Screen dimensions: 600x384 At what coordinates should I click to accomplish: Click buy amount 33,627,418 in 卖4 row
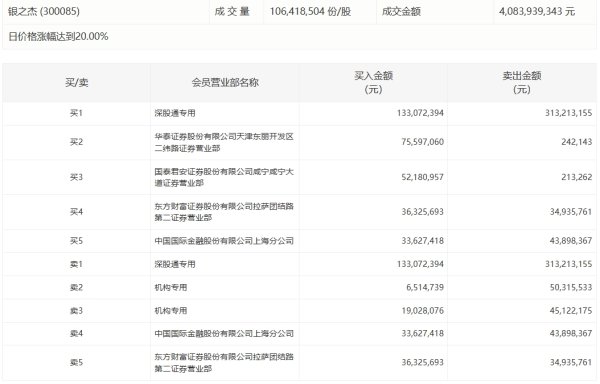click(x=422, y=334)
